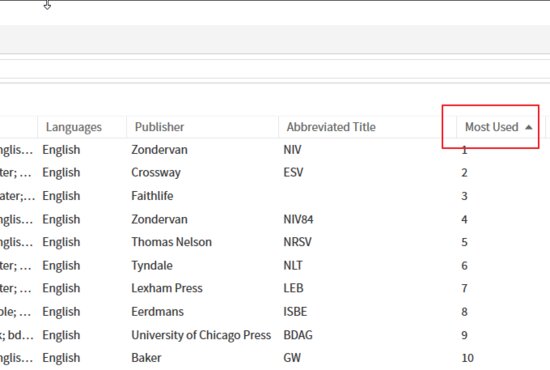Select the NIV84 abbreviated title cell
This screenshot has width=550, height=370.
coord(298,220)
